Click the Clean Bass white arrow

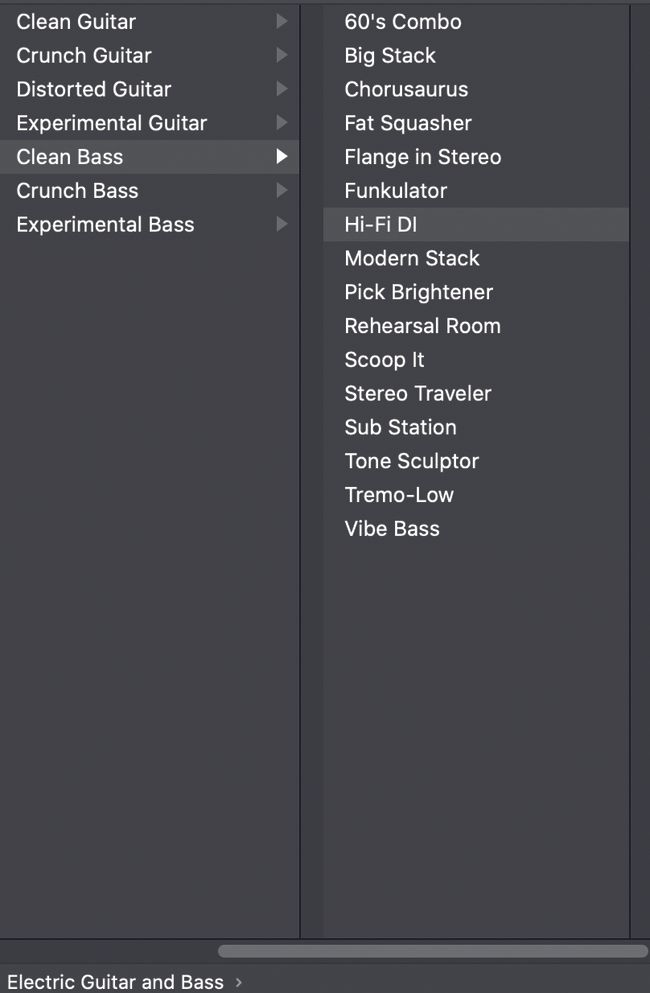(x=282, y=157)
